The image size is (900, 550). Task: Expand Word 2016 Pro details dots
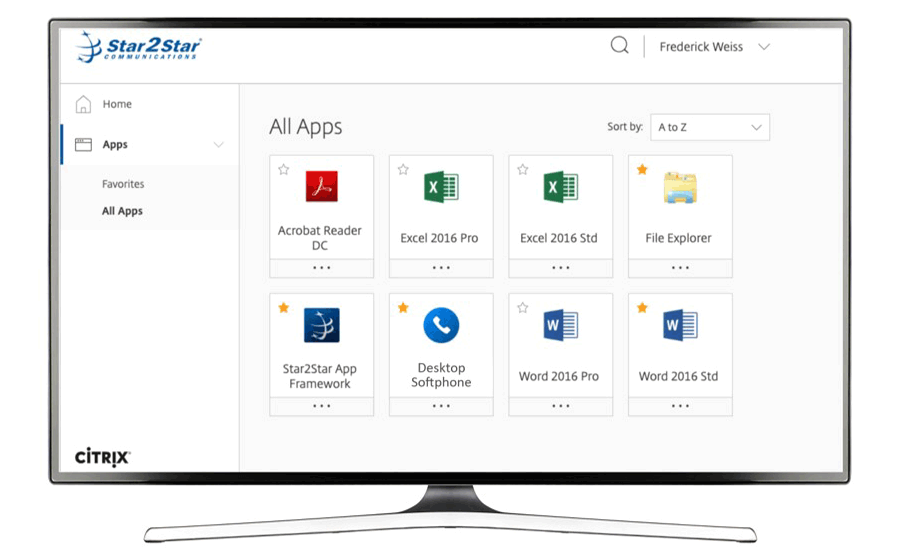560,406
